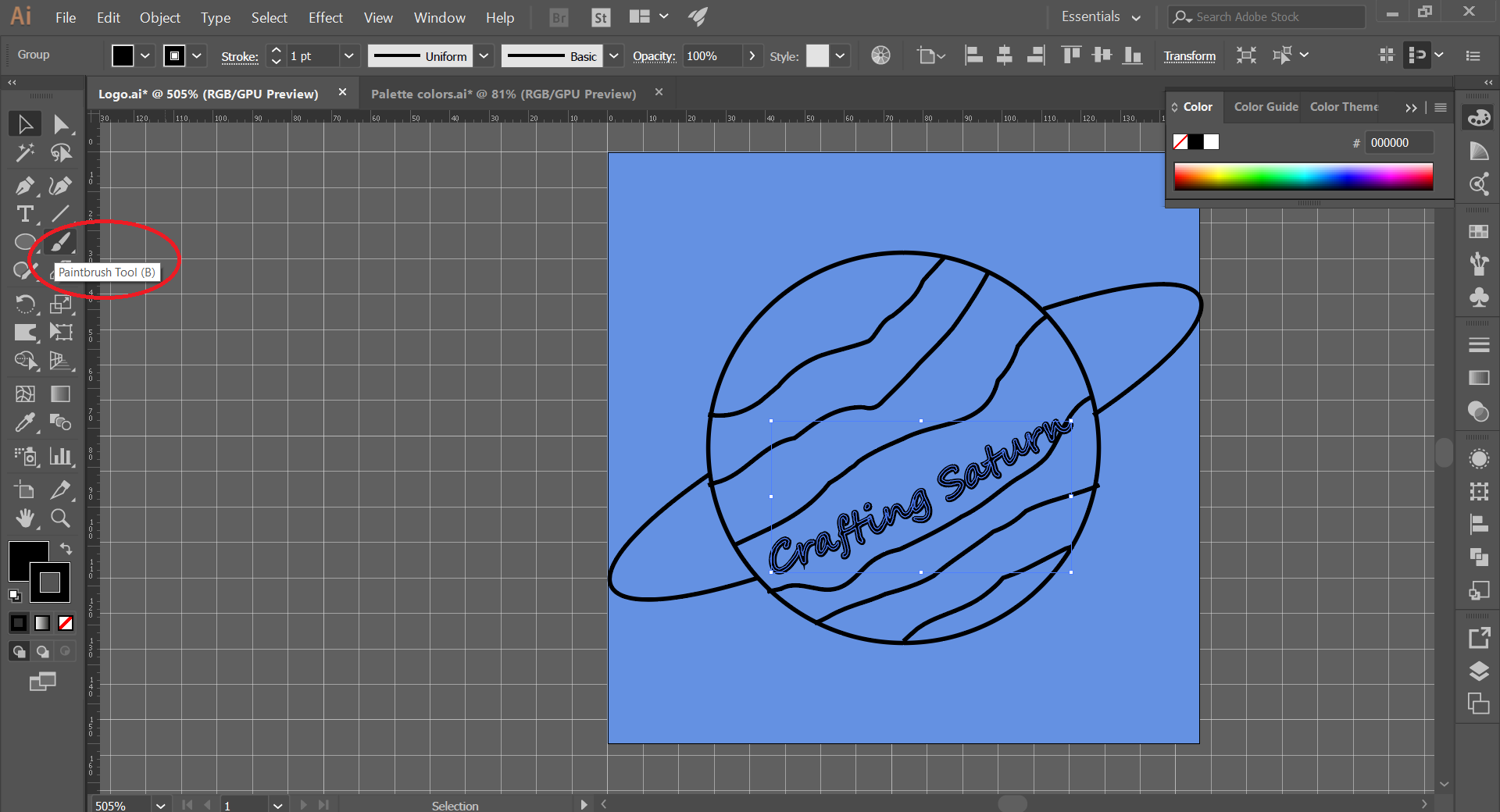This screenshot has width=1500, height=812.
Task: Select the Line Segment tool
Action: pos(61,213)
